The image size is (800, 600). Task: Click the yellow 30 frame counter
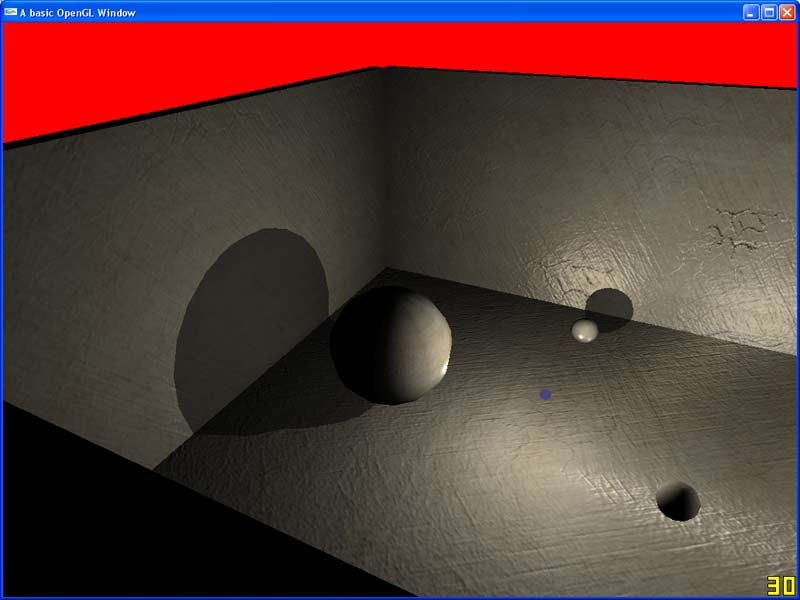coord(781,586)
